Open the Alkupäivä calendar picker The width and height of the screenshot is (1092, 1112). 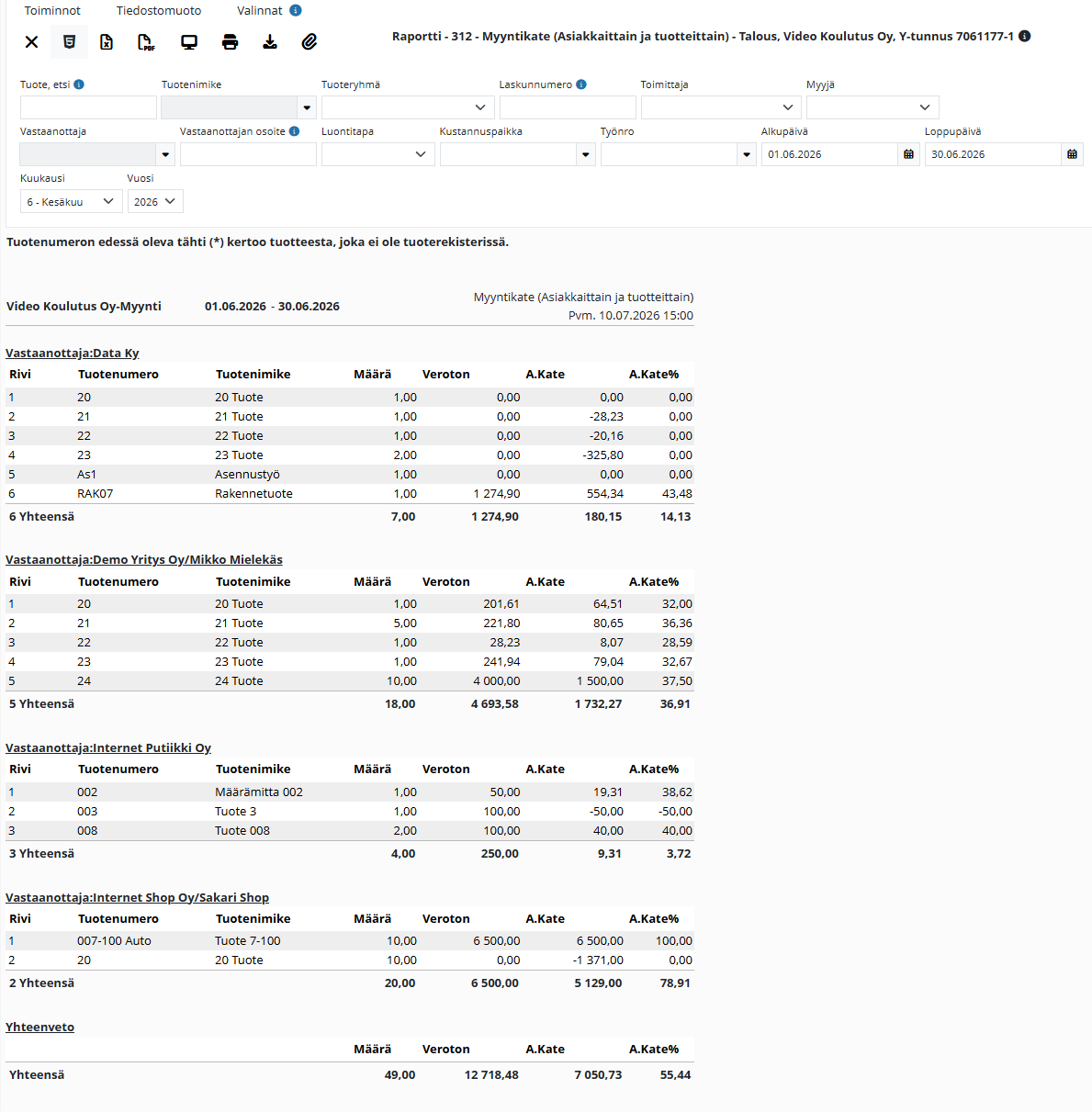tap(908, 154)
